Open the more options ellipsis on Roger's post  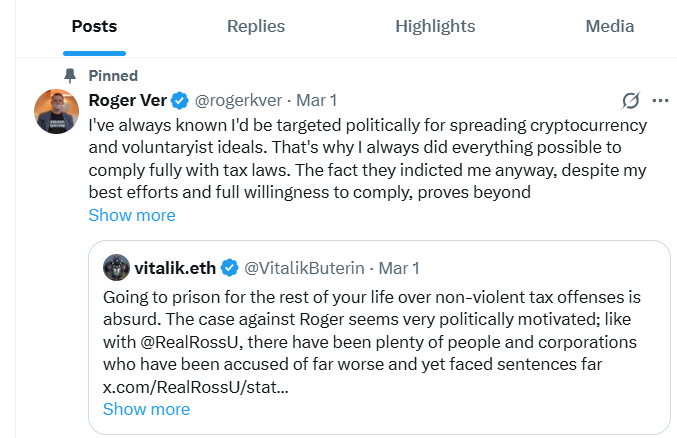coord(660,100)
